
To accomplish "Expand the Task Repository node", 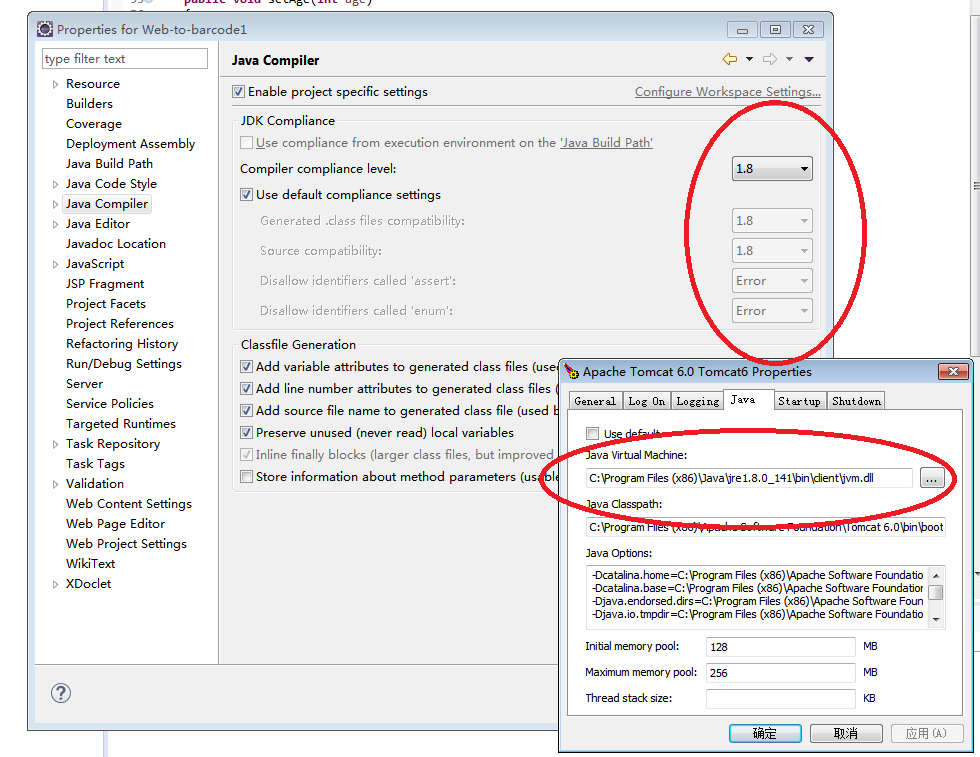I will (55, 444).
